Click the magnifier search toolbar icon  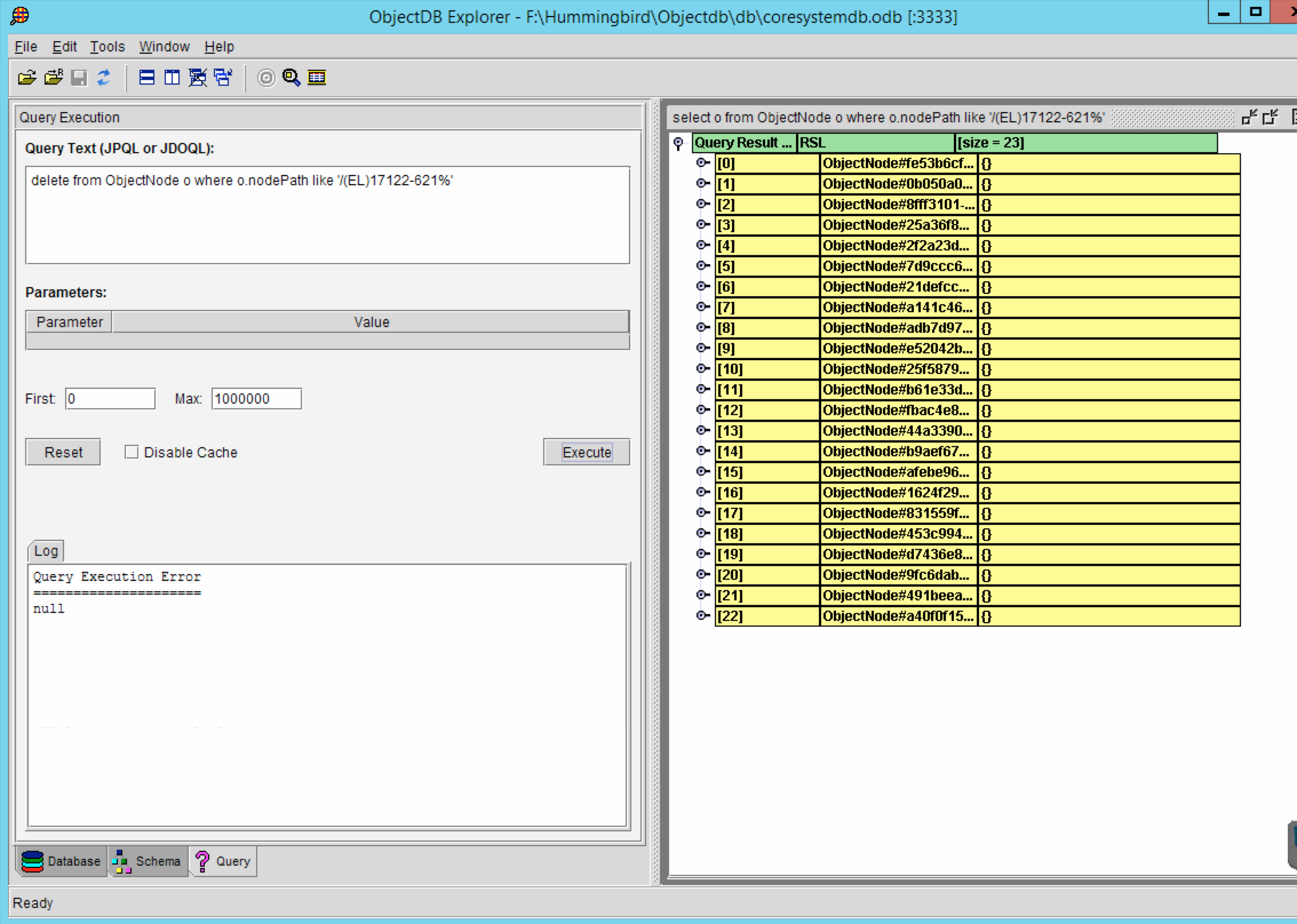tap(291, 77)
